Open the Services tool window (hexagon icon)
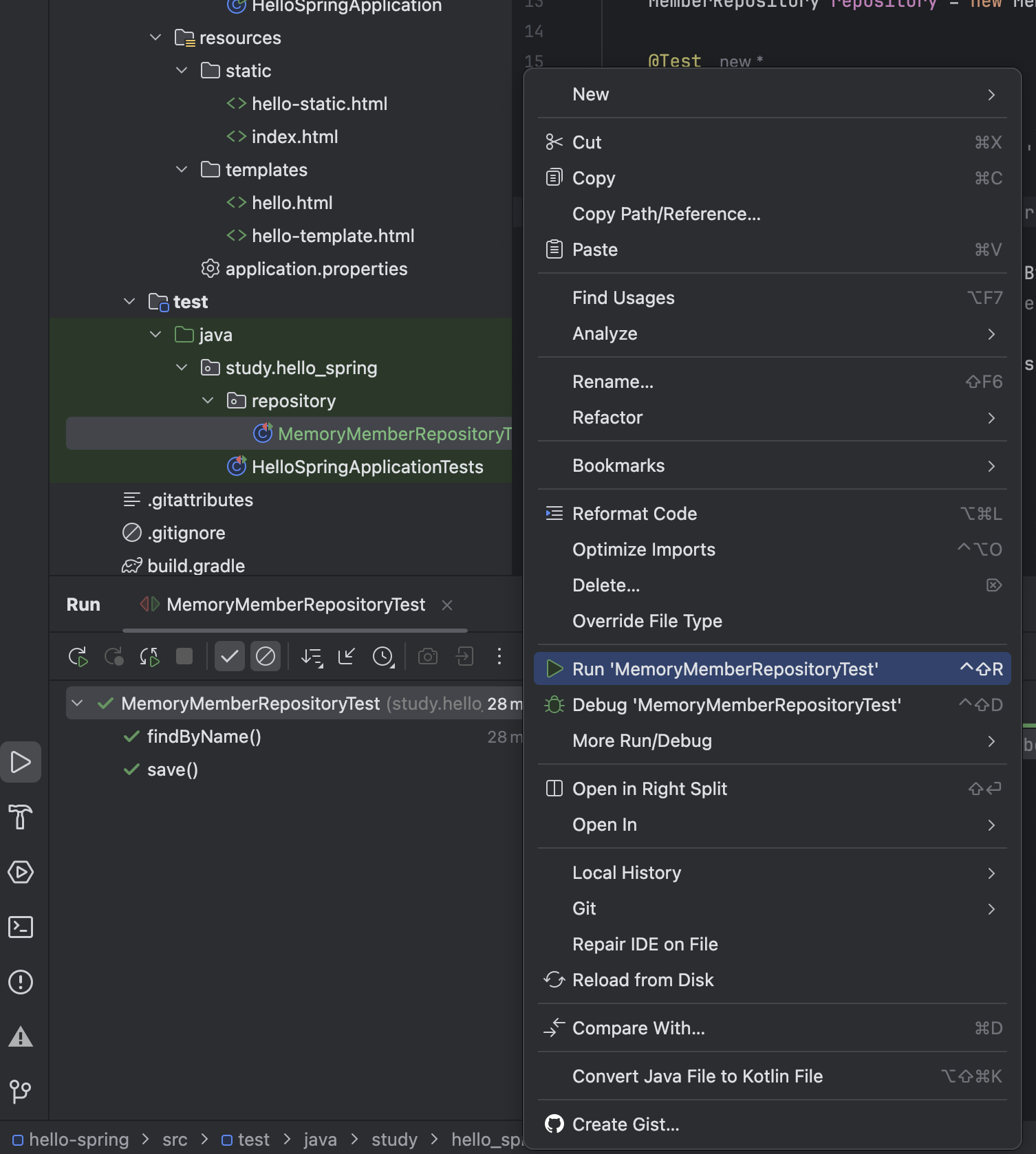 click(21, 872)
